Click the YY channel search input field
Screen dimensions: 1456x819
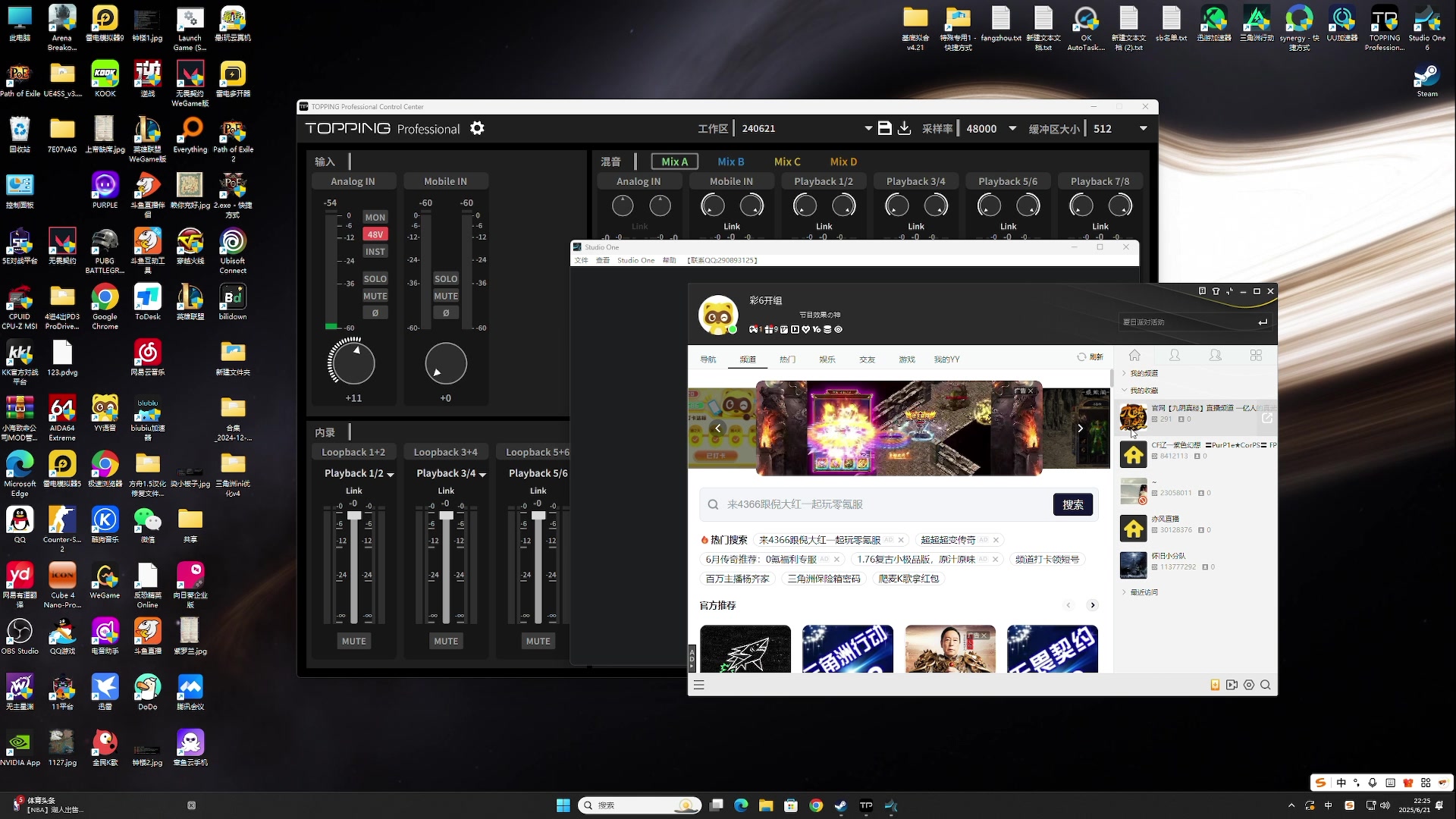(x=876, y=504)
